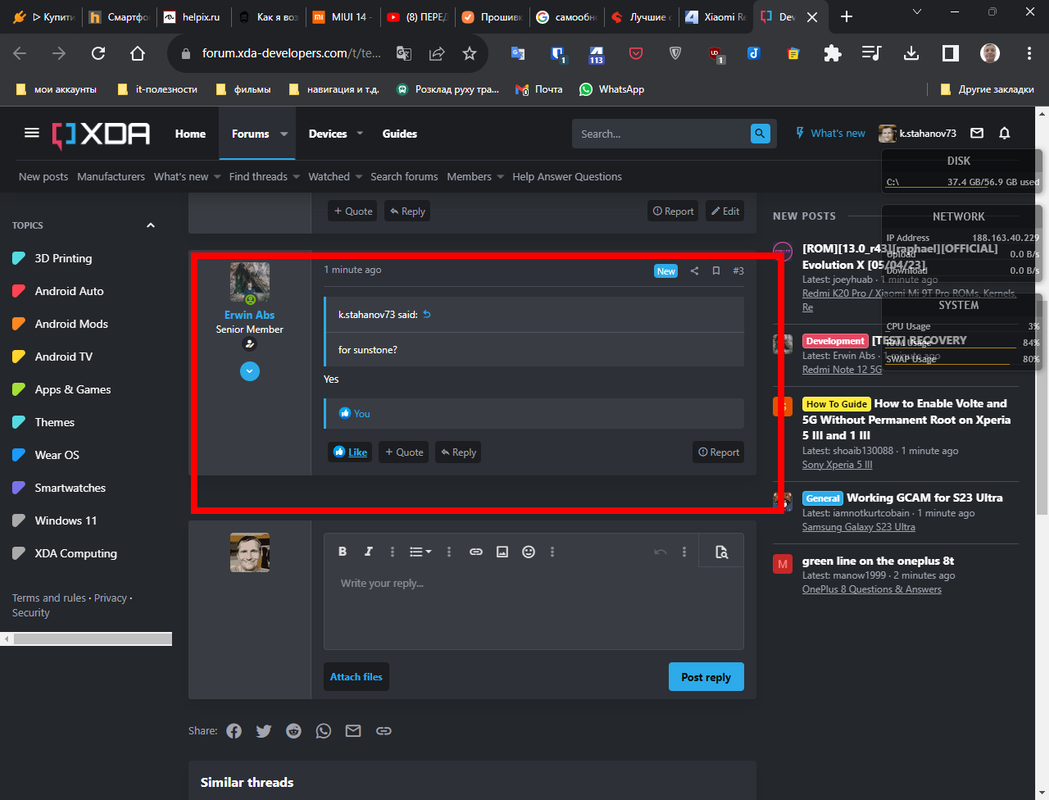Open the Chrome three-dot menu
This screenshot has height=800, width=1049.
[x=1029, y=54]
